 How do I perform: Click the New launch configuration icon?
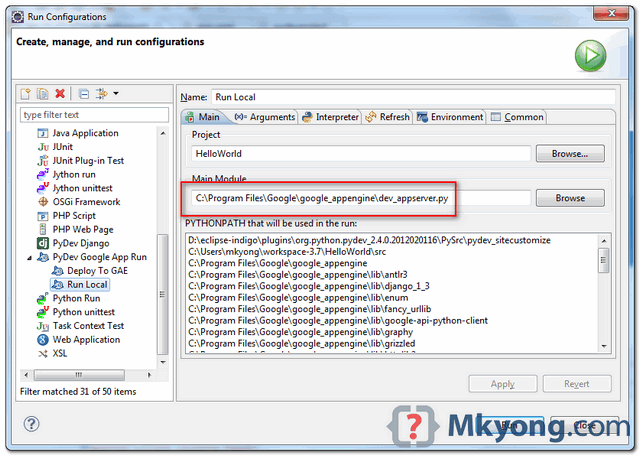25,94
